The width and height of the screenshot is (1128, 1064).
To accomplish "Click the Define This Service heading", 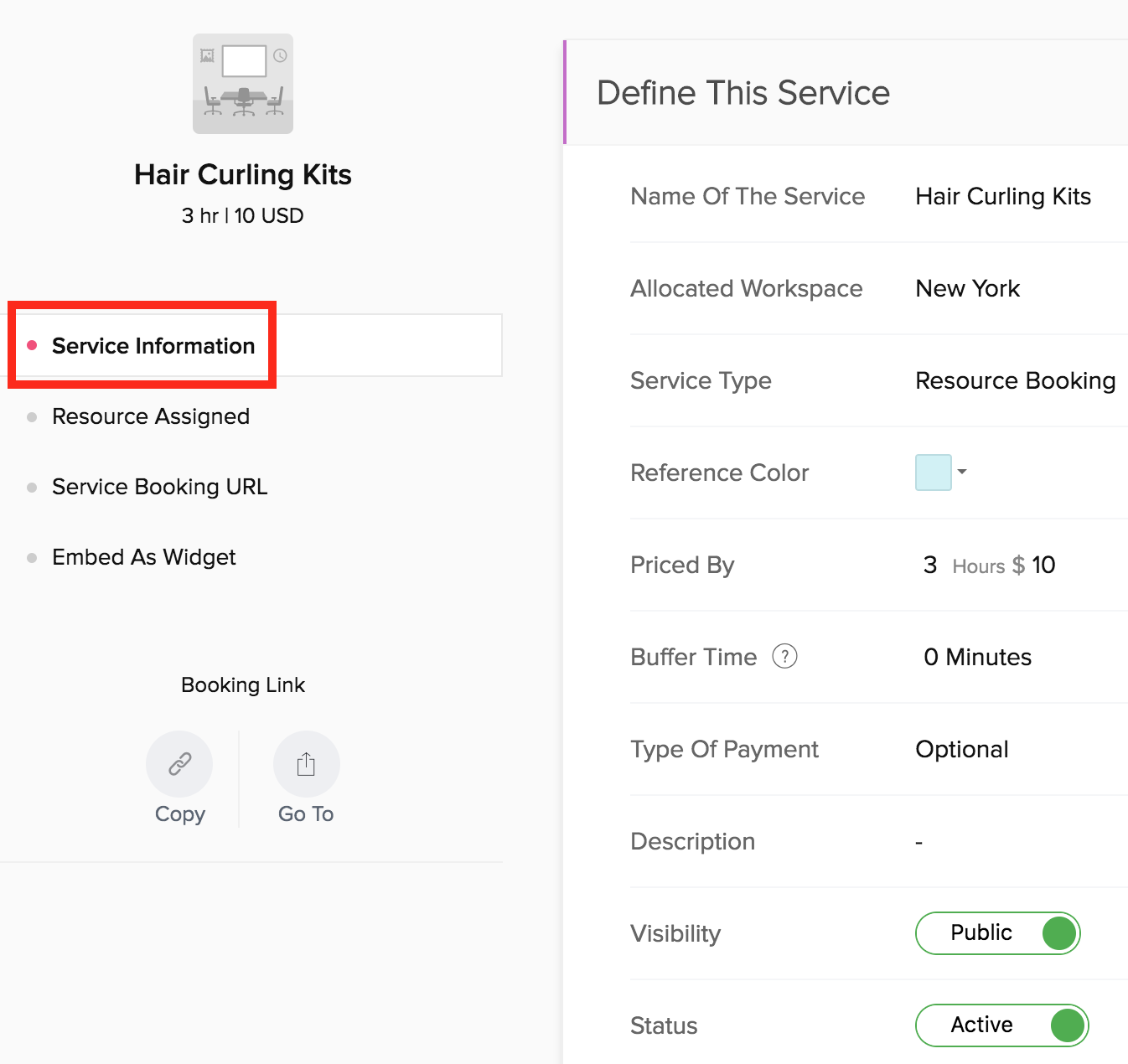I will [x=743, y=92].
